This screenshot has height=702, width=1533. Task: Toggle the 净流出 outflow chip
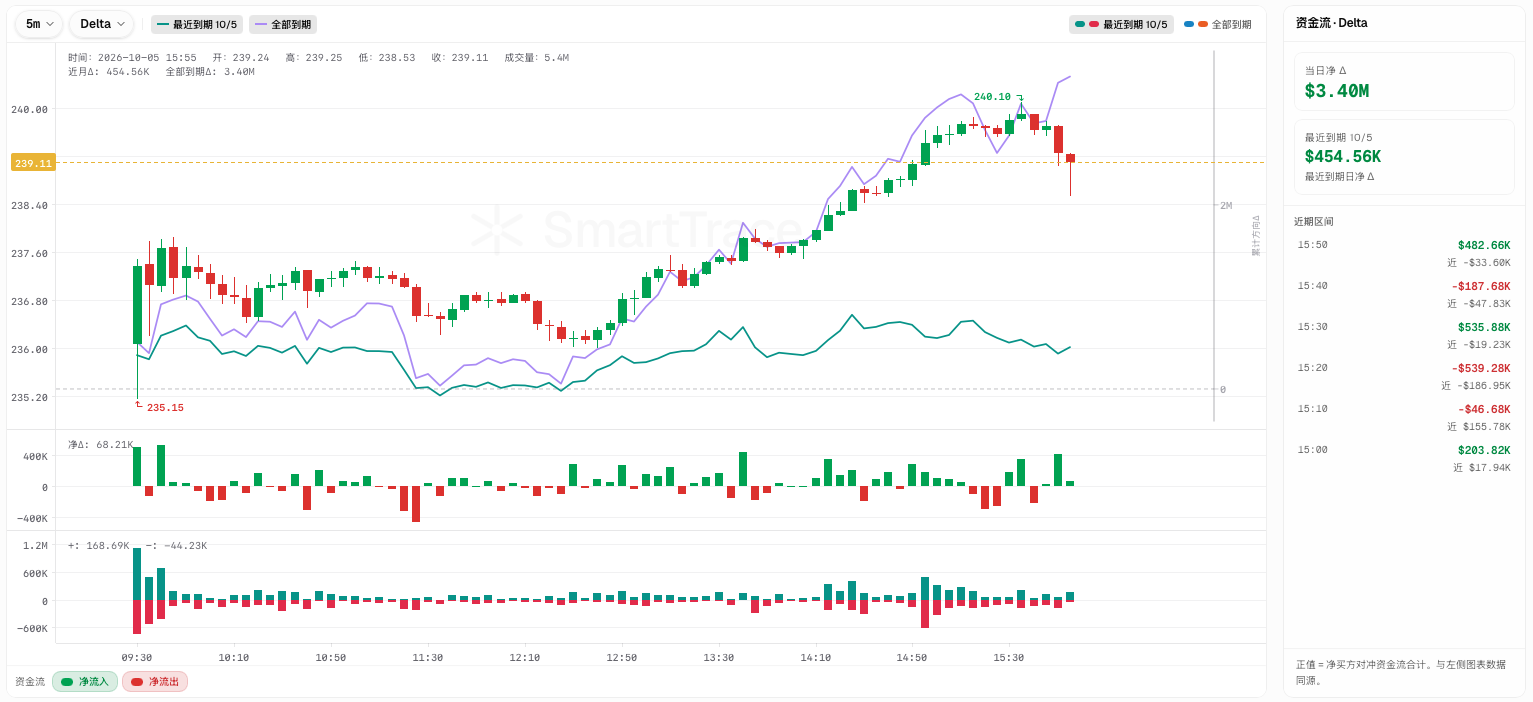click(x=155, y=681)
